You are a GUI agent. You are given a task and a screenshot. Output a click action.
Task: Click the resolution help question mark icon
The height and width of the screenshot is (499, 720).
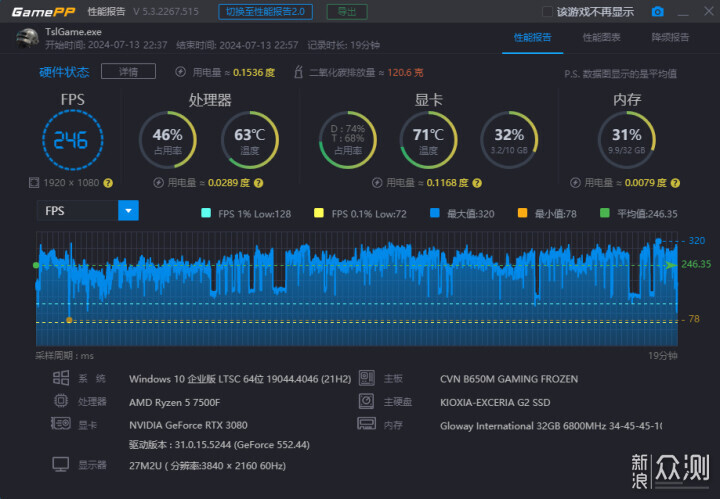point(108,183)
